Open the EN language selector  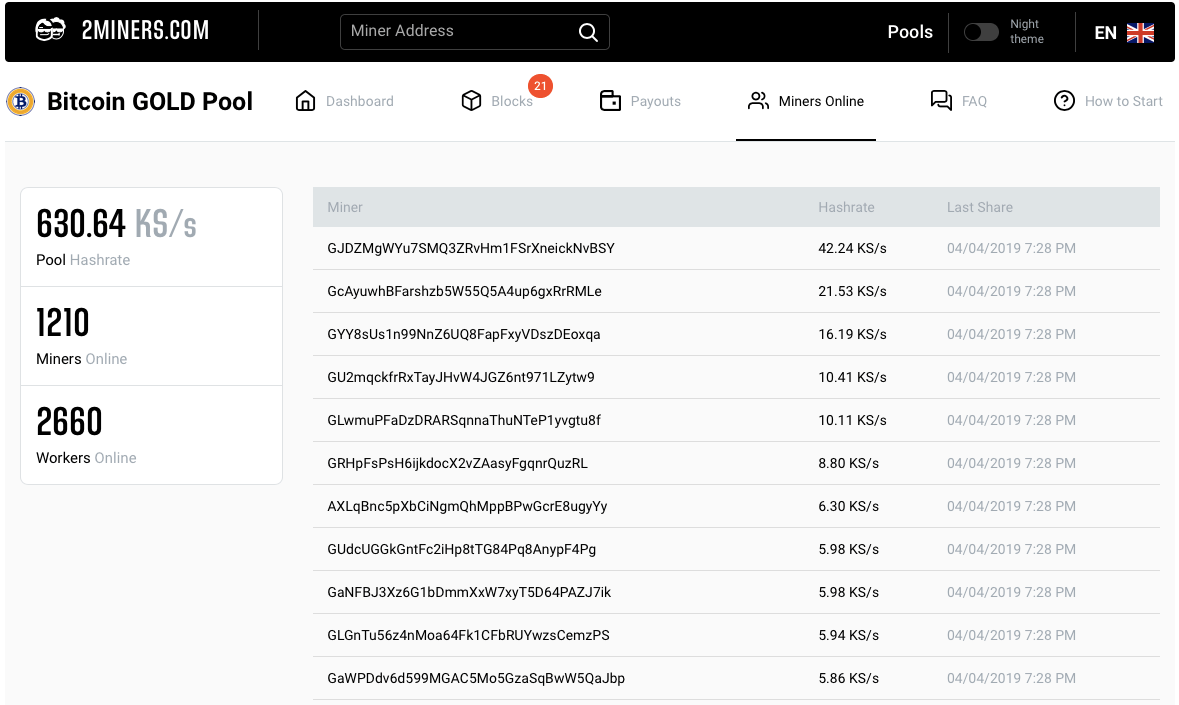click(x=1105, y=33)
